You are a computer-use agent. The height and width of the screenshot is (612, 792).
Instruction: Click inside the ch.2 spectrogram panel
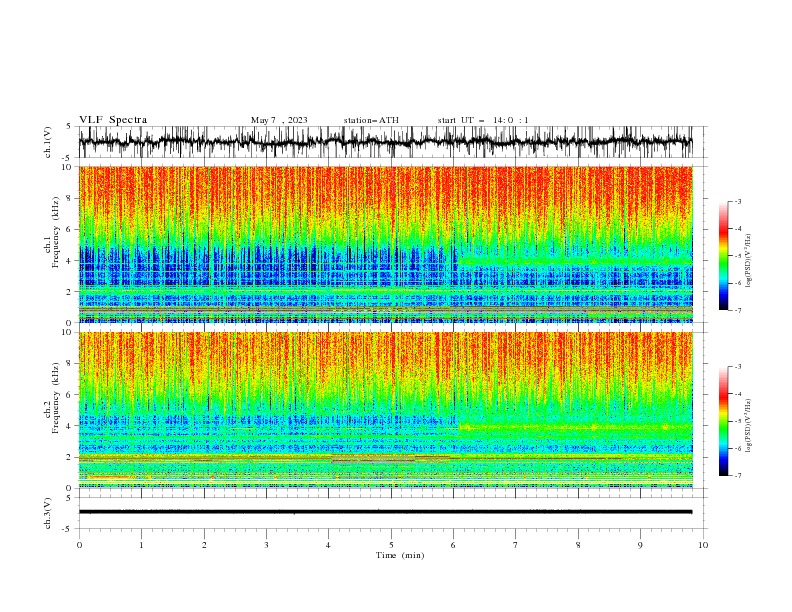click(385, 410)
